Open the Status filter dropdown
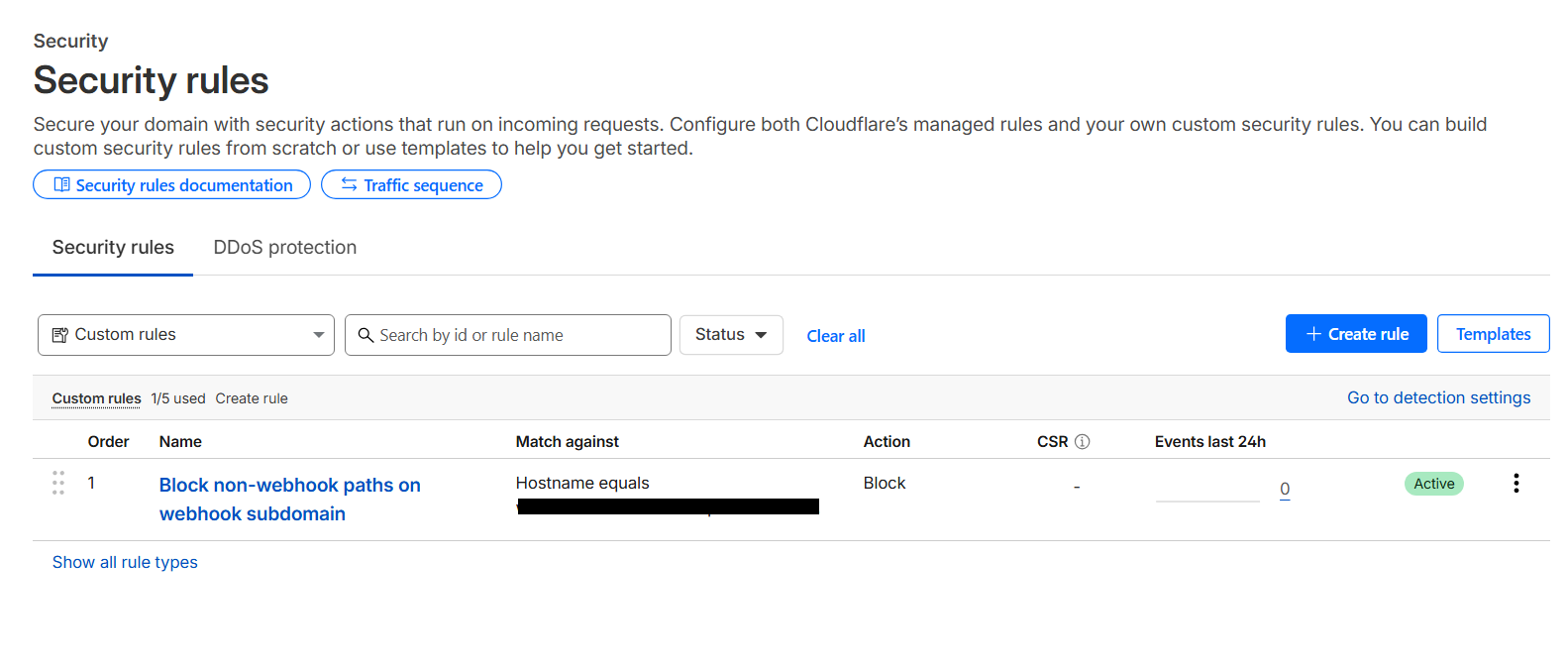This screenshot has width=1568, height=671. coord(731,335)
